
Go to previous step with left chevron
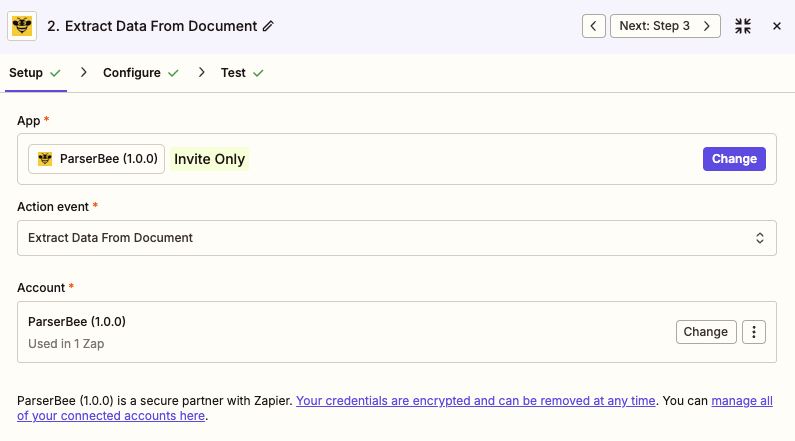click(x=593, y=26)
